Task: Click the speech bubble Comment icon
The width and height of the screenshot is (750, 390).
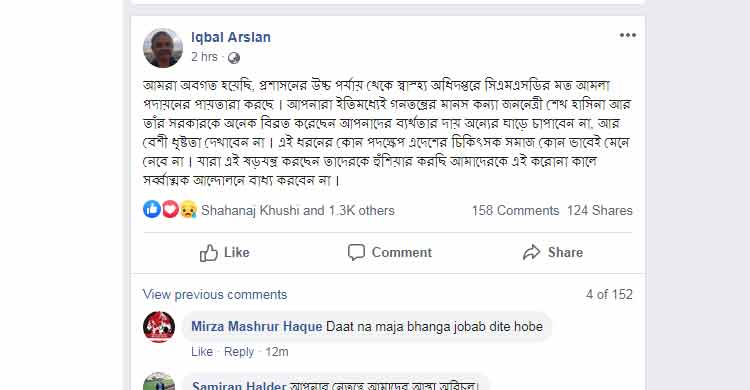Action: [356, 252]
